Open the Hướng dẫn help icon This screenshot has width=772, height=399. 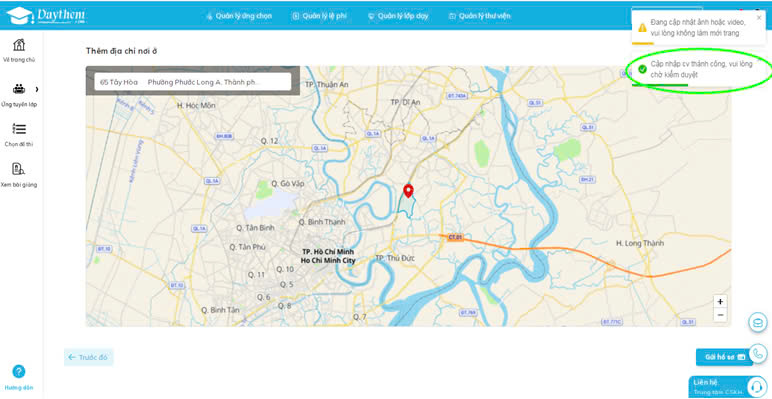pos(19,371)
